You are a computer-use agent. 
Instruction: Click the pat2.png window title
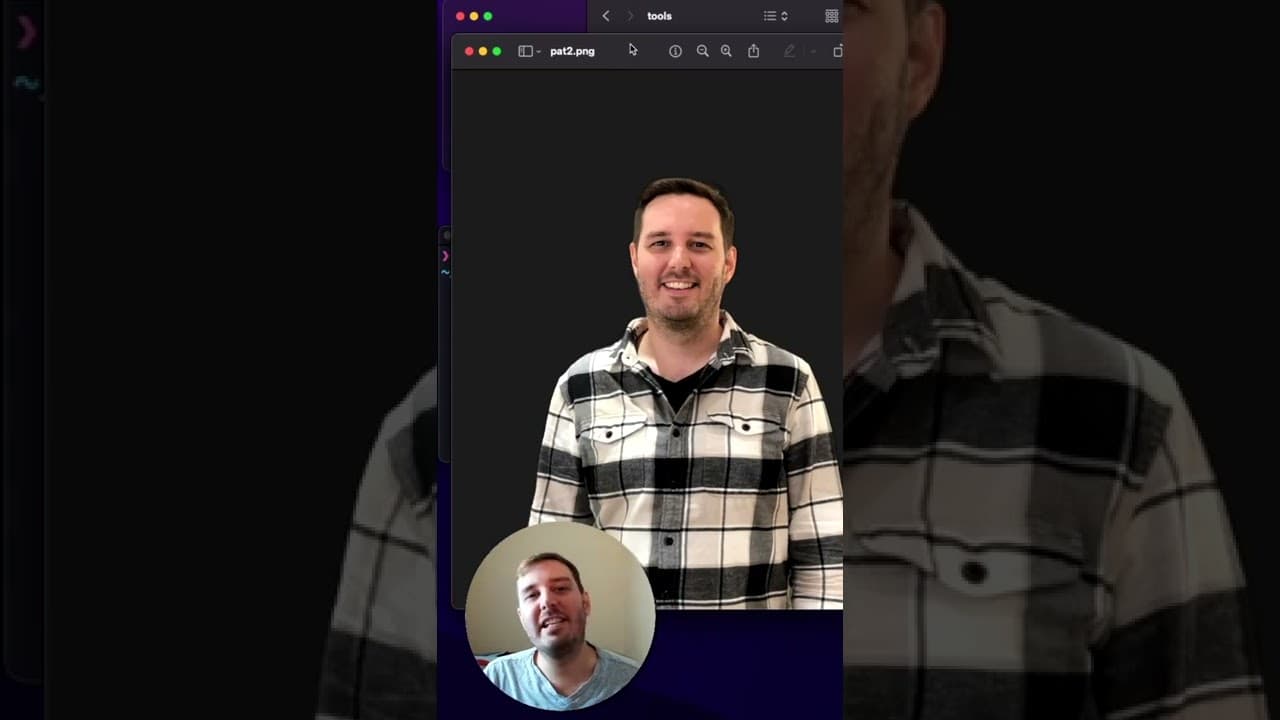tap(572, 51)
